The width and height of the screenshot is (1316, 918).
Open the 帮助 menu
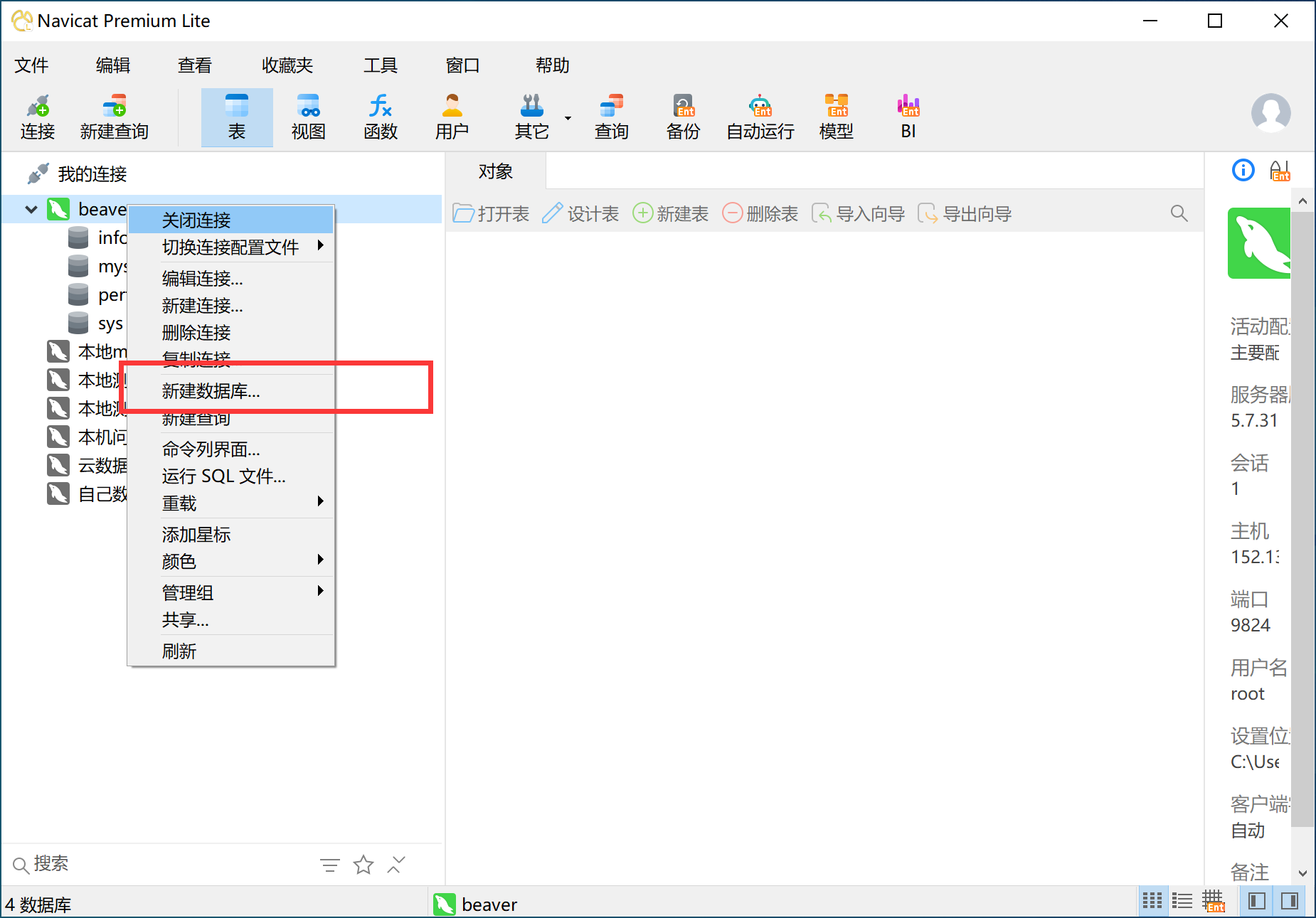tap(553, 65)
